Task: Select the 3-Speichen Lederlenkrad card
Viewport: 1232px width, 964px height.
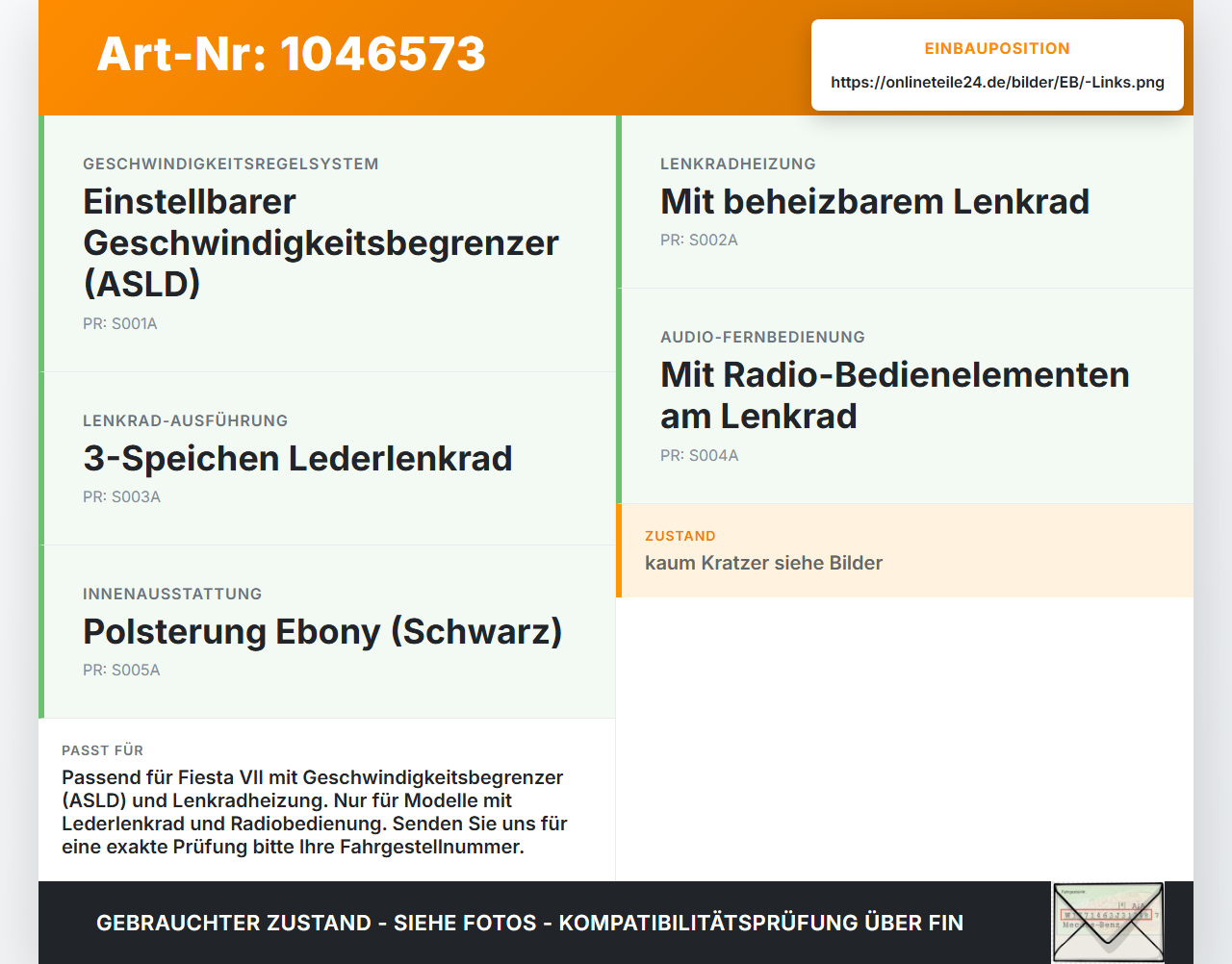Action: pos(327,459)
